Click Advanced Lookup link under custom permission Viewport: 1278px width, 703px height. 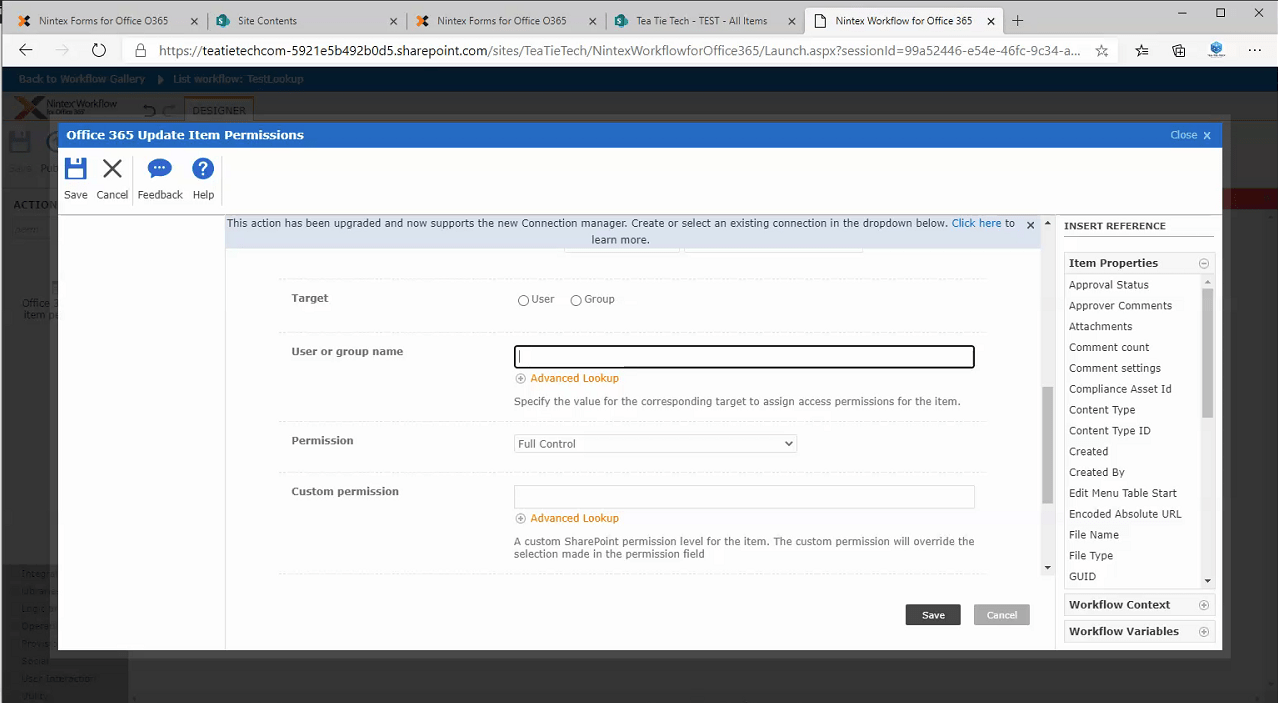[x=574, y=518]
